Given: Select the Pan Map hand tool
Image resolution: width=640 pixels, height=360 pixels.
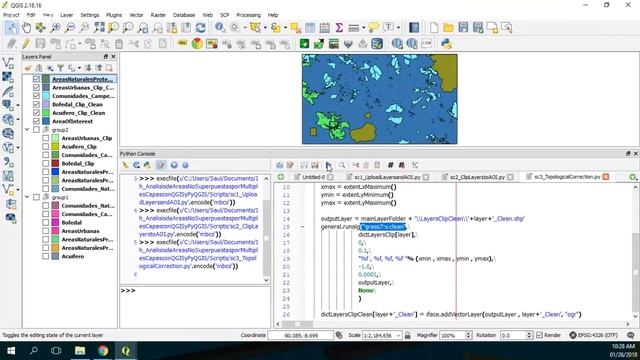Looking at the screenshot, I should 26,28.
